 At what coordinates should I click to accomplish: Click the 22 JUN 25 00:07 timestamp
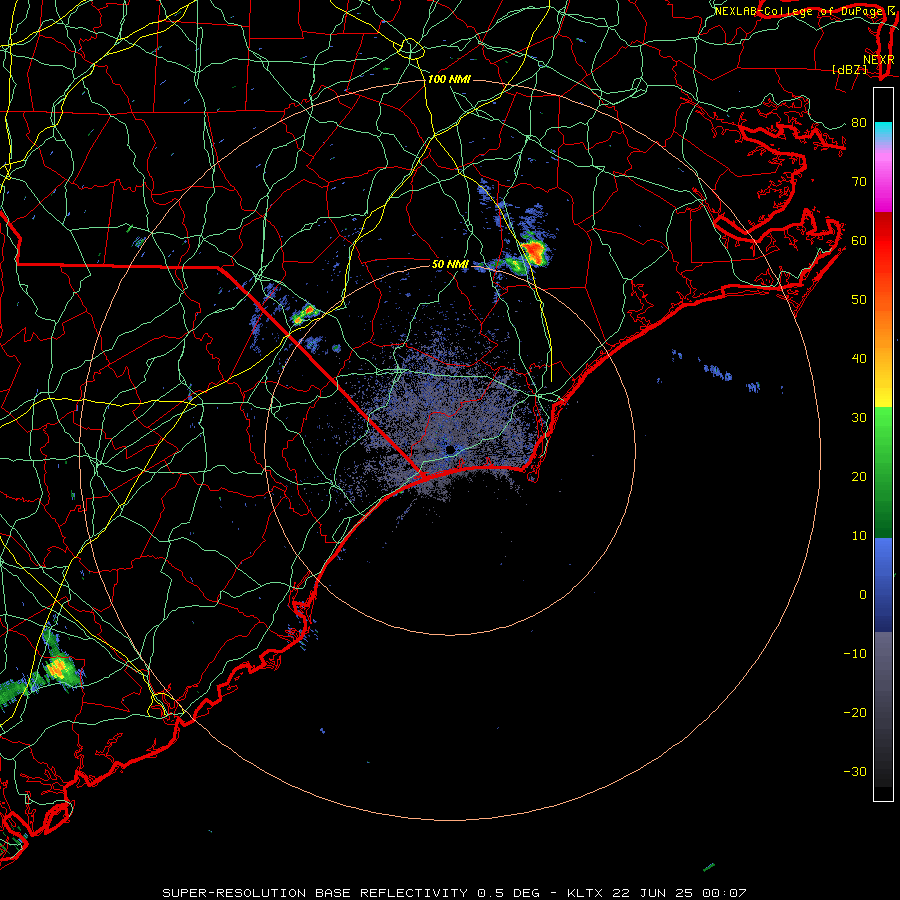680,893
